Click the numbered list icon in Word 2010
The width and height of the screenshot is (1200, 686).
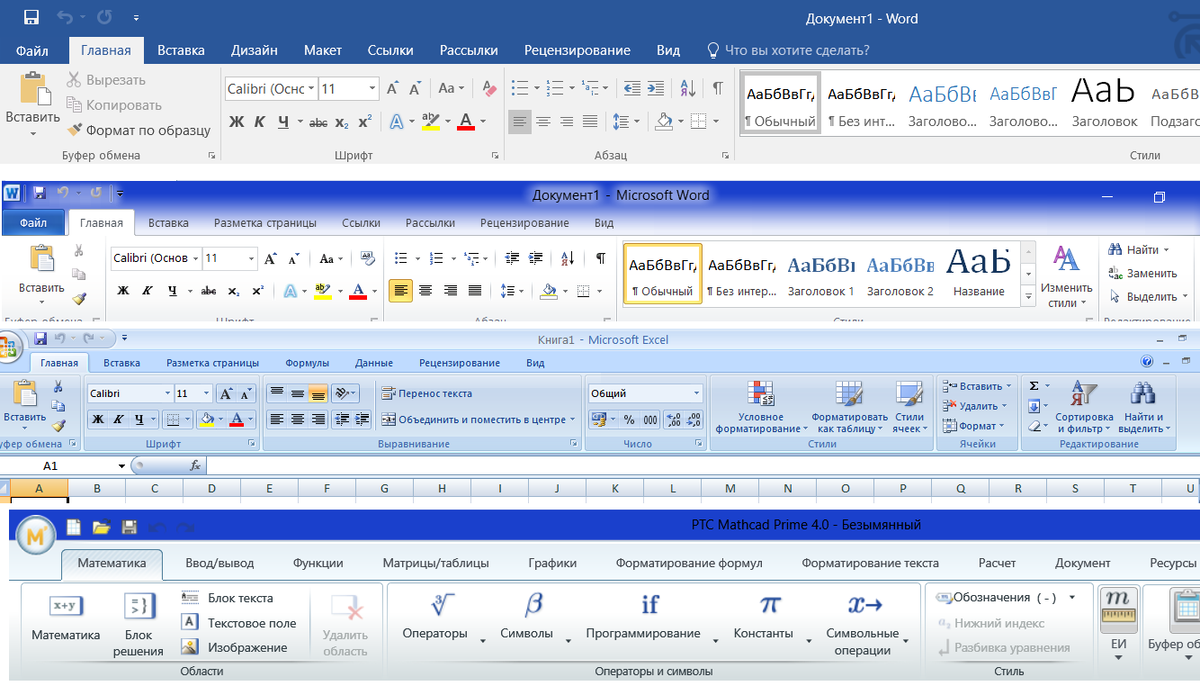pyautogui.click(x=436, y=258)
